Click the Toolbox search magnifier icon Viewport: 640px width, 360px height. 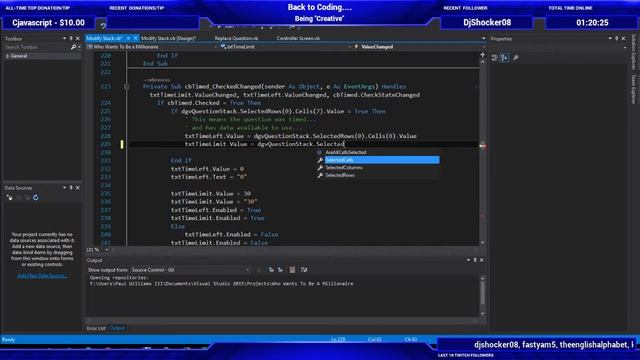(73, 47)
